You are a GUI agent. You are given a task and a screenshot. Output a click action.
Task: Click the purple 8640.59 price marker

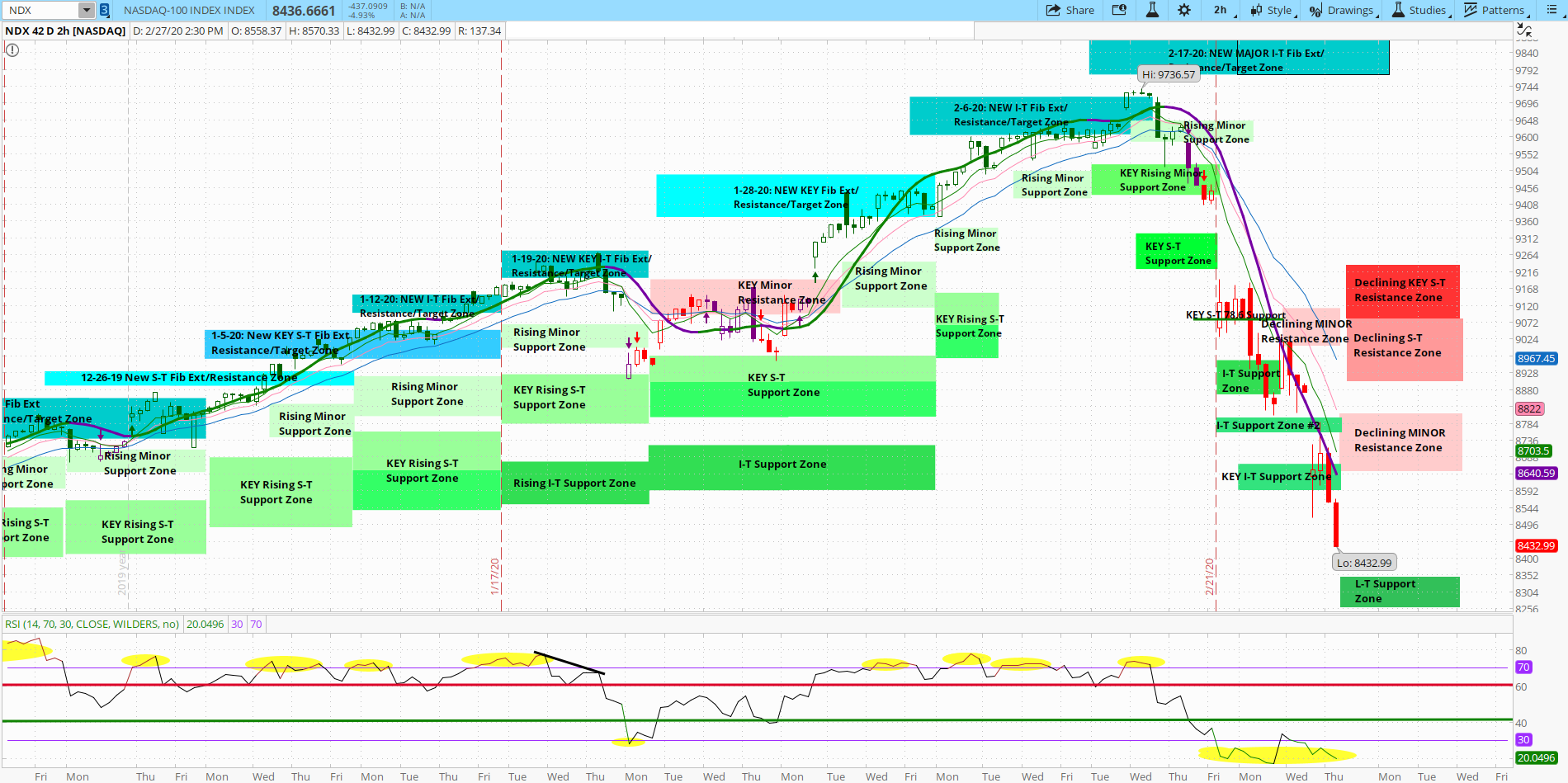[x=1535, y=473]
